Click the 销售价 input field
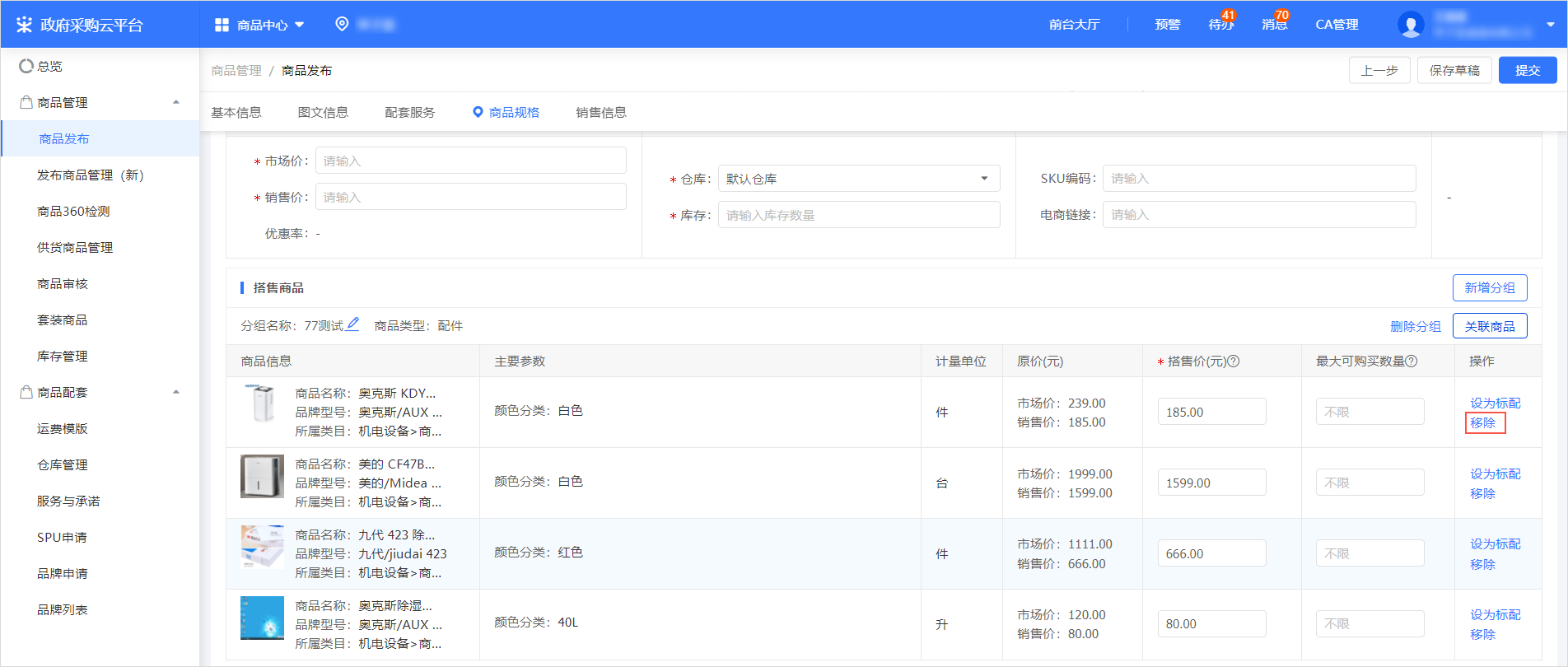The height and width of the screenshot is (667, 1568). click(471, 197)
